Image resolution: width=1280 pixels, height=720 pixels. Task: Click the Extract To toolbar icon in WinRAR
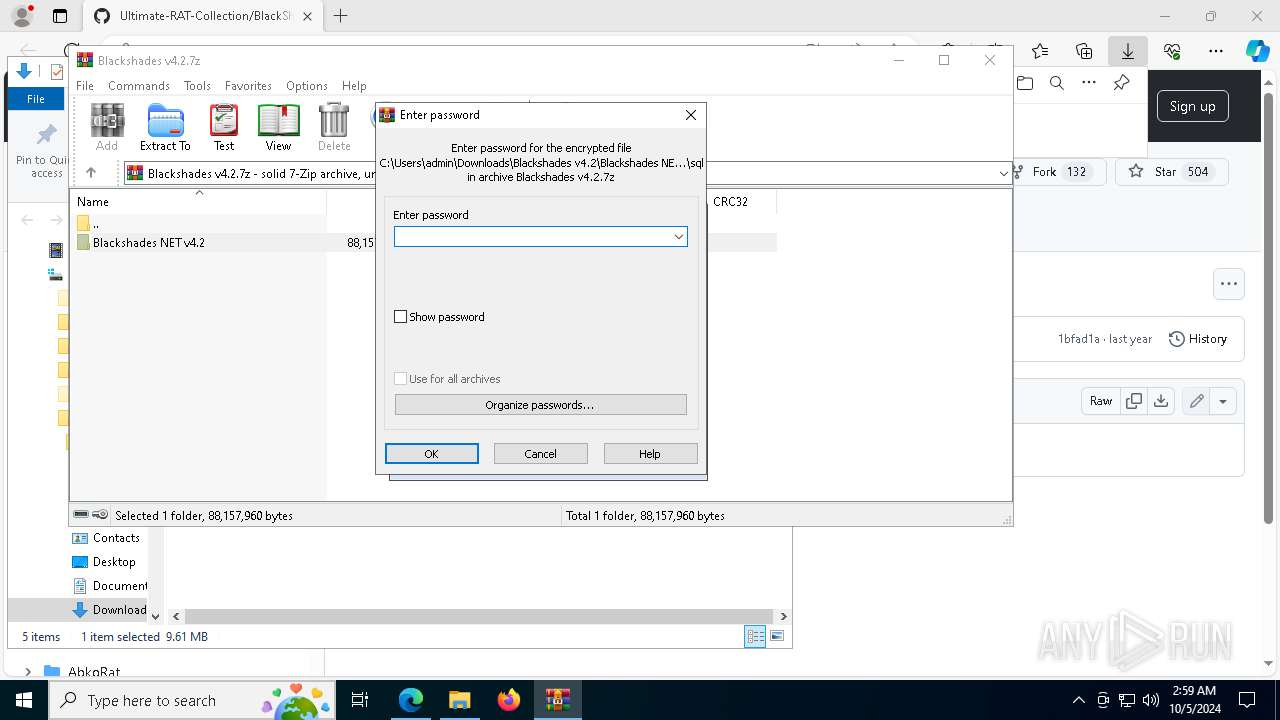click(x=165, y=127)
